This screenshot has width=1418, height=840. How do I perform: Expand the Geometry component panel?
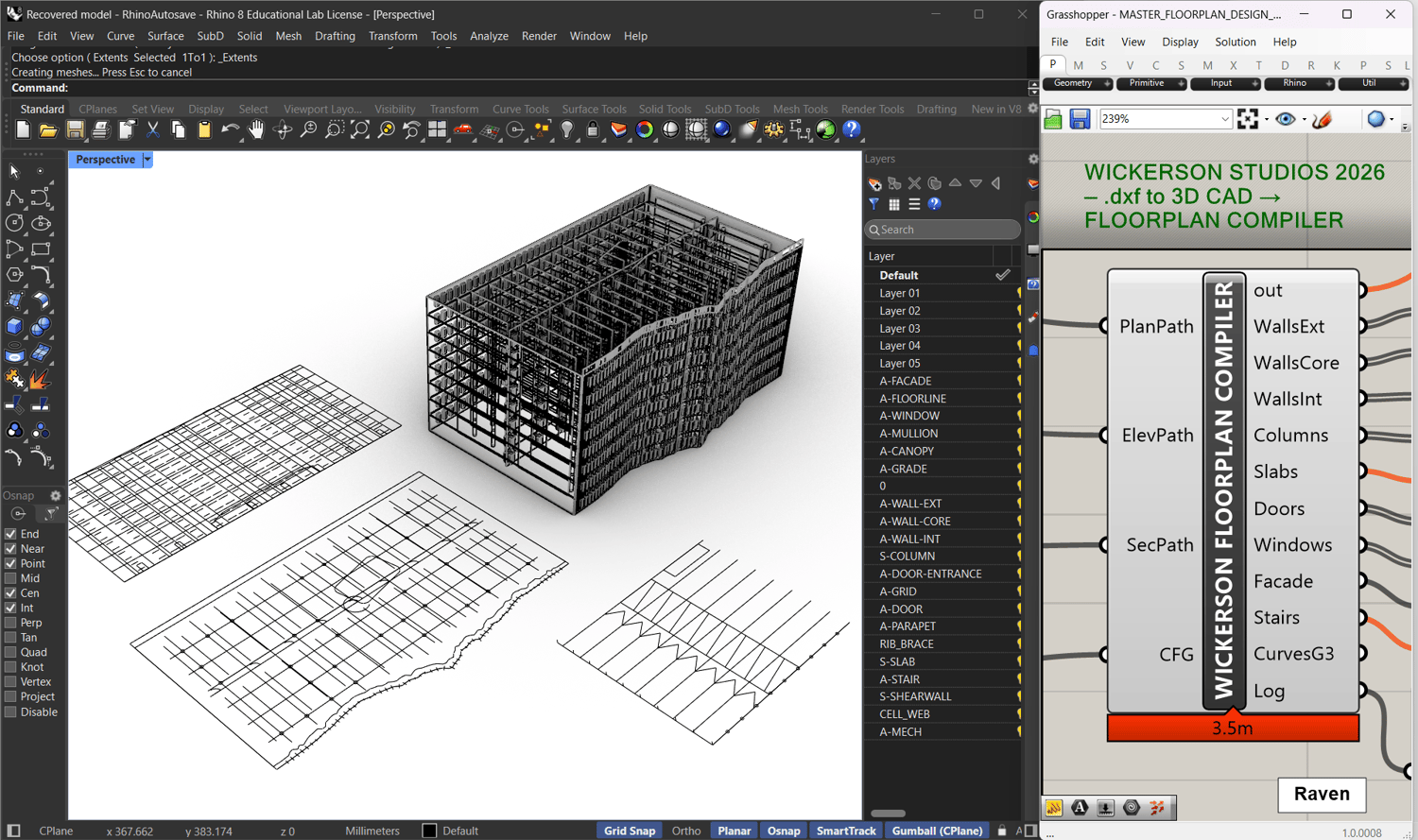[1107, 84]
